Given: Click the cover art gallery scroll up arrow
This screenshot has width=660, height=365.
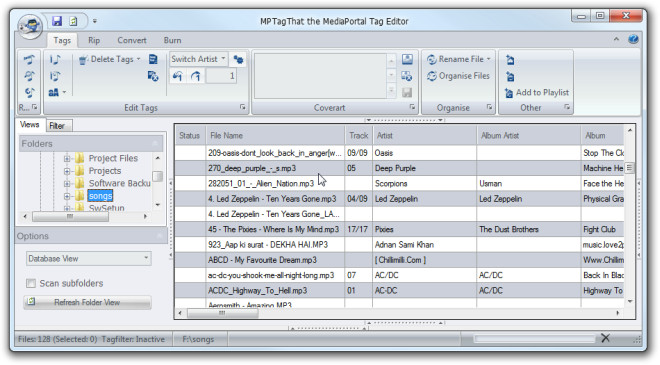Looking at the screenshot, I should click(x=391, y=61).
